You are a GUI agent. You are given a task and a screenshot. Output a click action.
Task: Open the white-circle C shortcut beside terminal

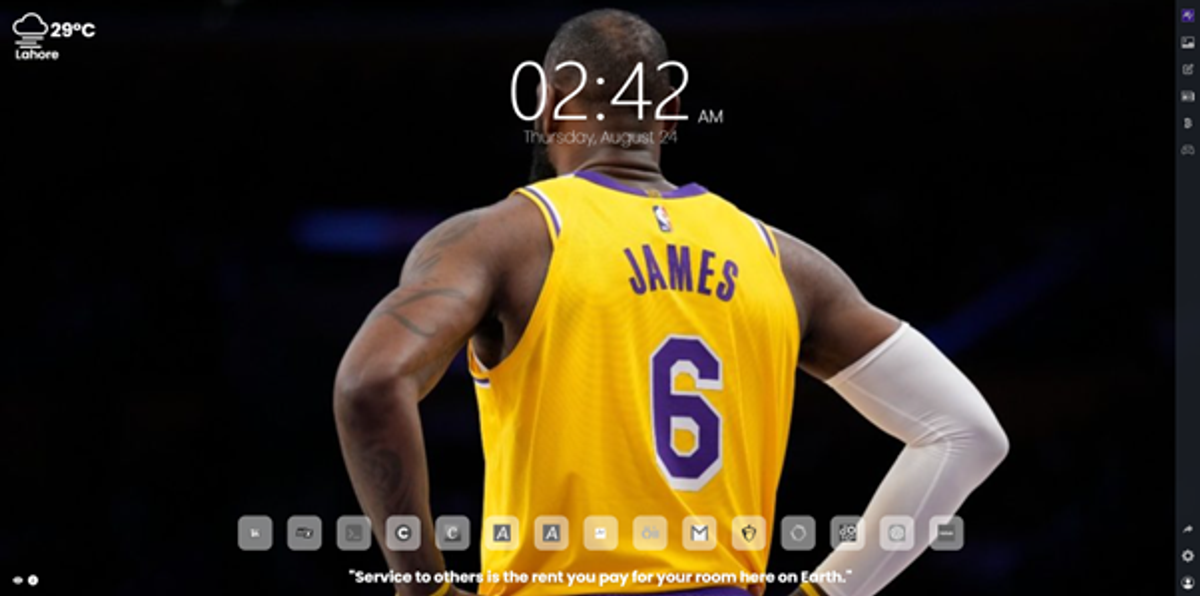(403, 533)
